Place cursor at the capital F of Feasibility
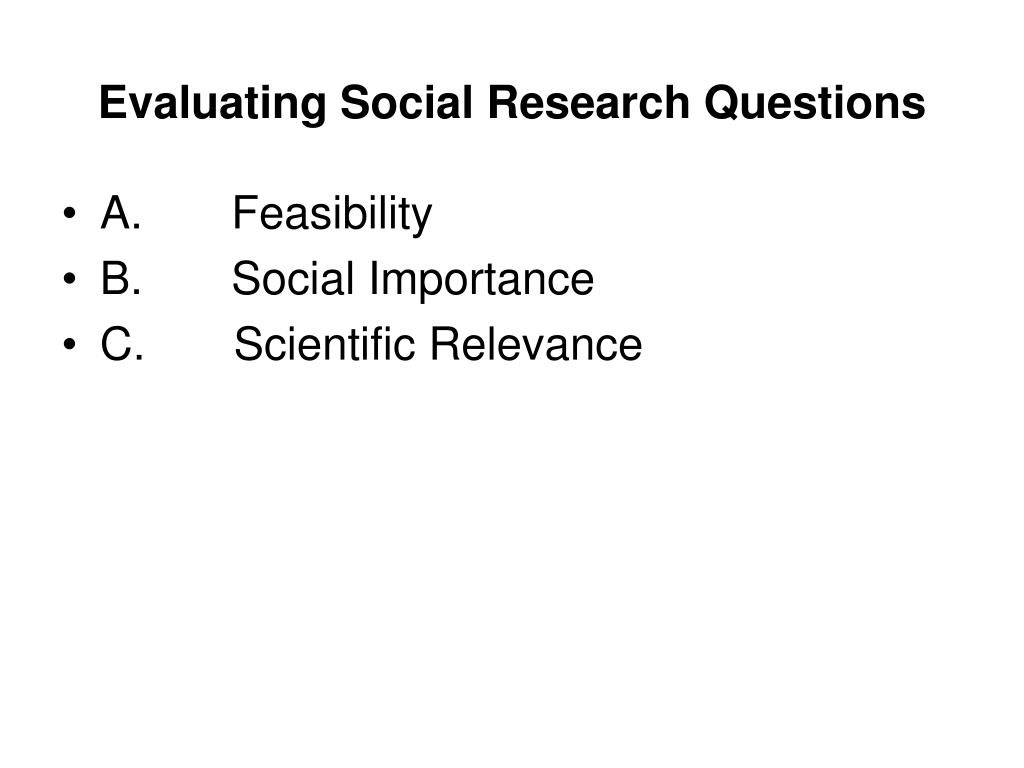This screenshot has width=1024, height=768. 244,213
